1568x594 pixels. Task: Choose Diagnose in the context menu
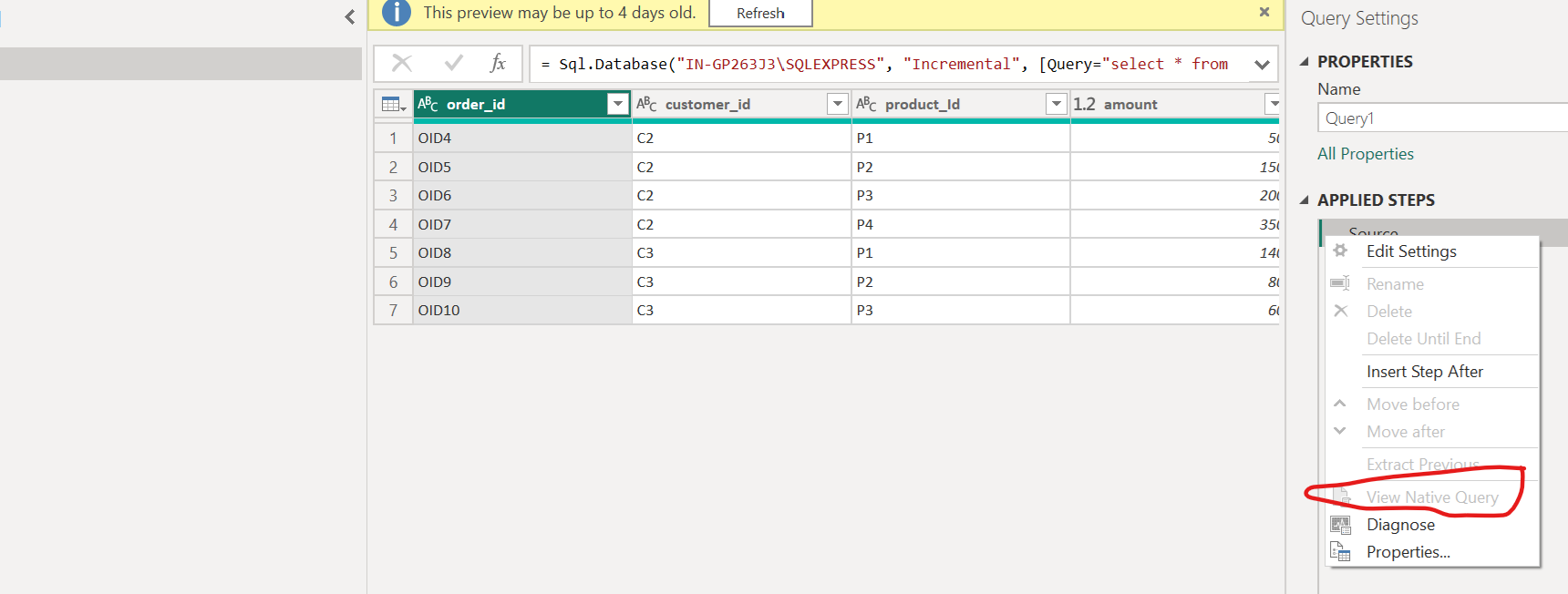[1400, 525]
